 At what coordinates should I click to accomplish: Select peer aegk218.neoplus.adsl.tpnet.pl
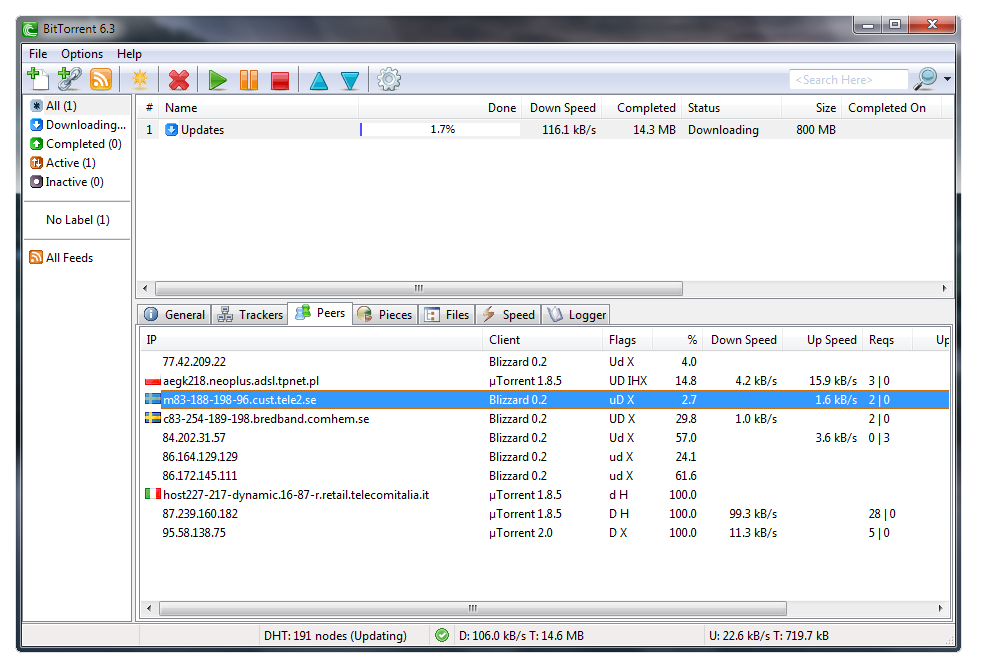click(x=544, y=381)
